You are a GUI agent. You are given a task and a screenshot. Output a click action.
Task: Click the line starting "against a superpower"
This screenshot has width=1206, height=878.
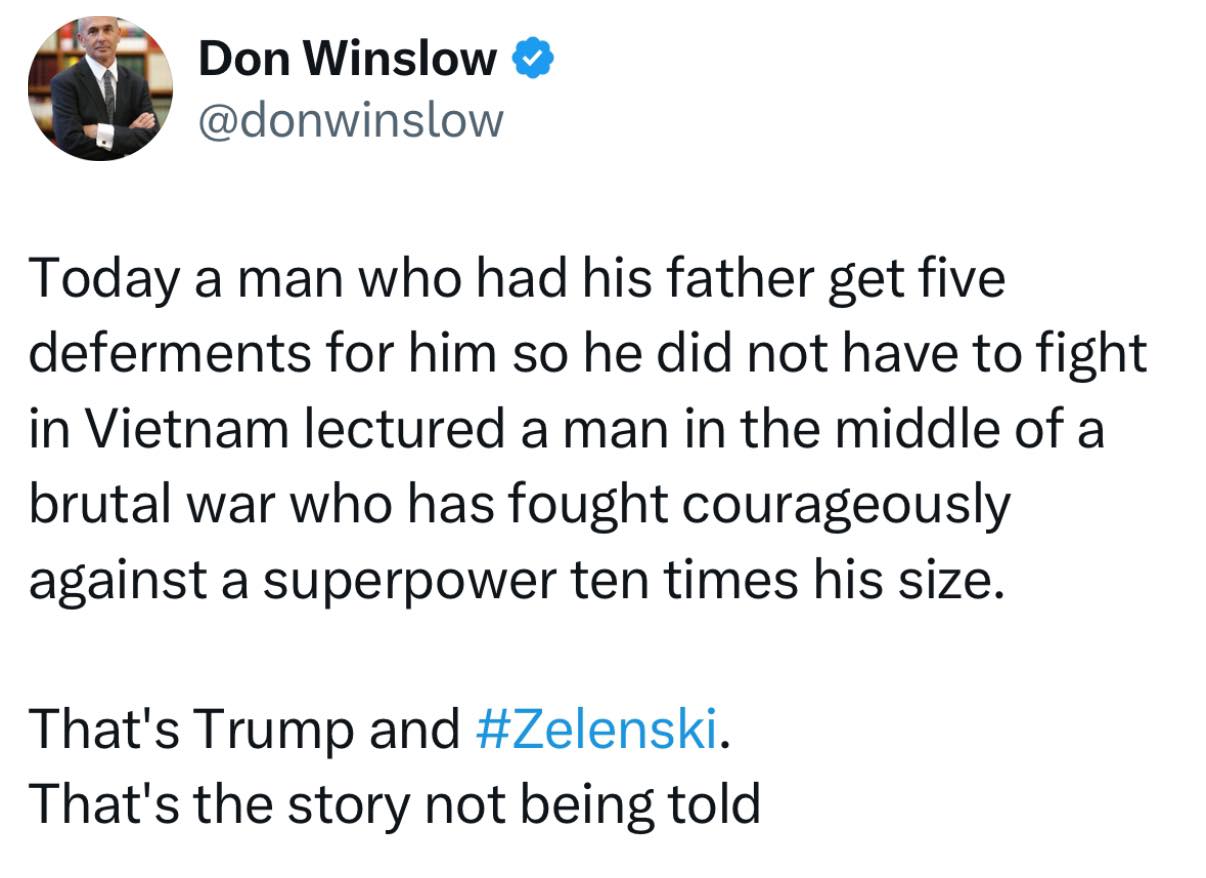tap(514, 580)
